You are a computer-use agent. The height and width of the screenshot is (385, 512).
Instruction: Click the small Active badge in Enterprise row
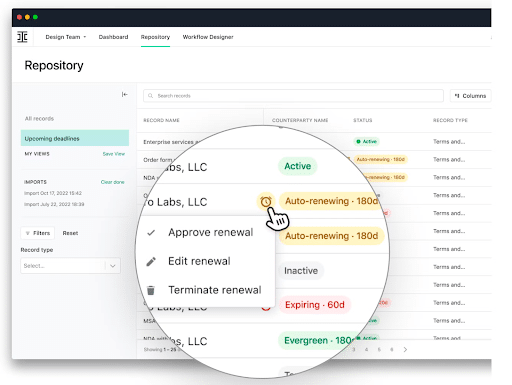[366, 141]
